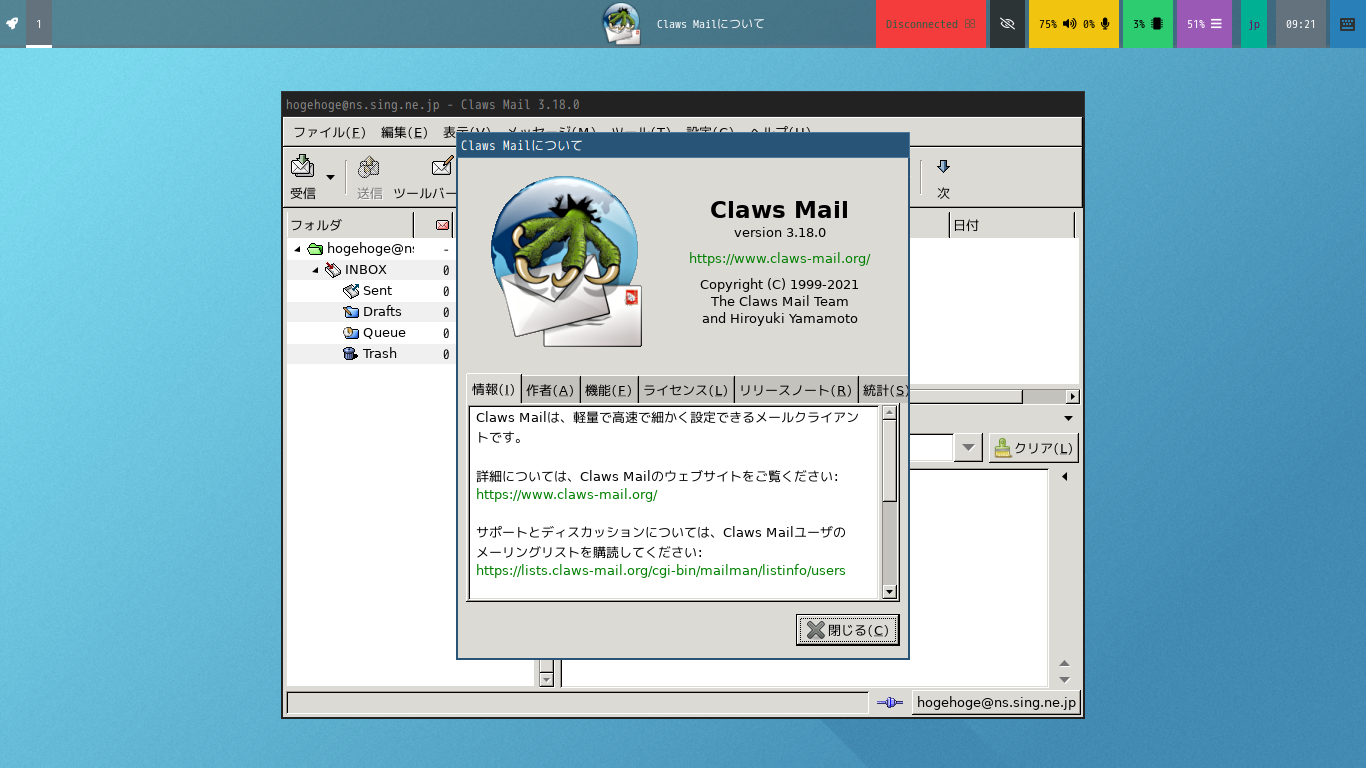Toggle the crossed-eye icon in top panel

[x=1007, y=23]
